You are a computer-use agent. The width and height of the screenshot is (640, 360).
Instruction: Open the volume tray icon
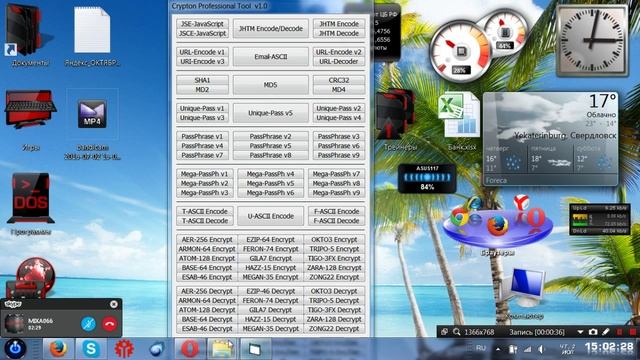click(541, 349)
